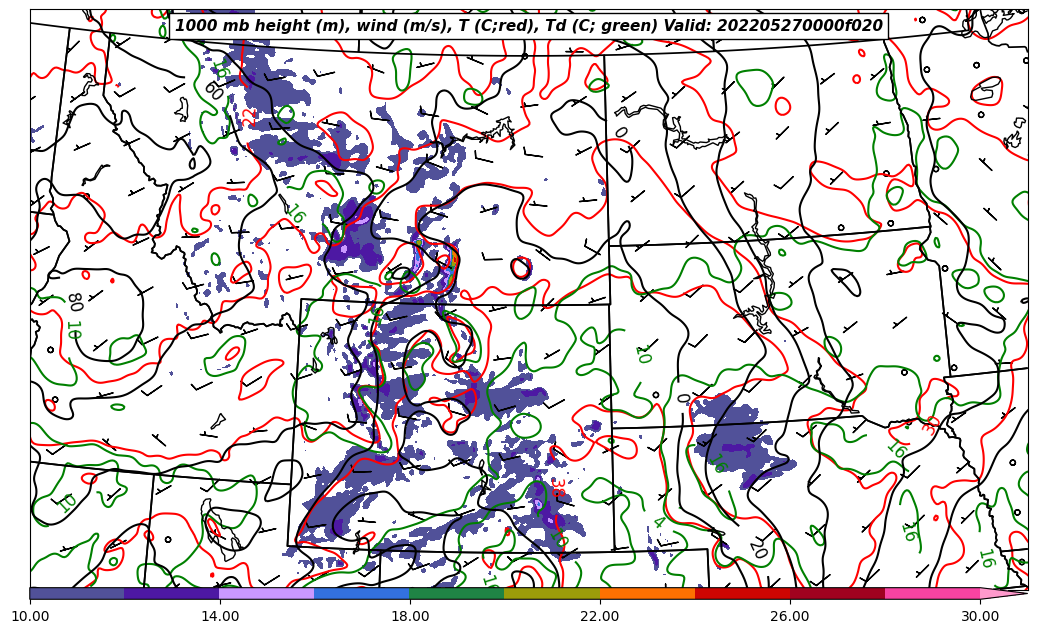Image resolution: width=1037 pixels, height=633 pixels.
Task: Select the slate-blue 10–12 colorbar segment
Action: tap(77, 593)
